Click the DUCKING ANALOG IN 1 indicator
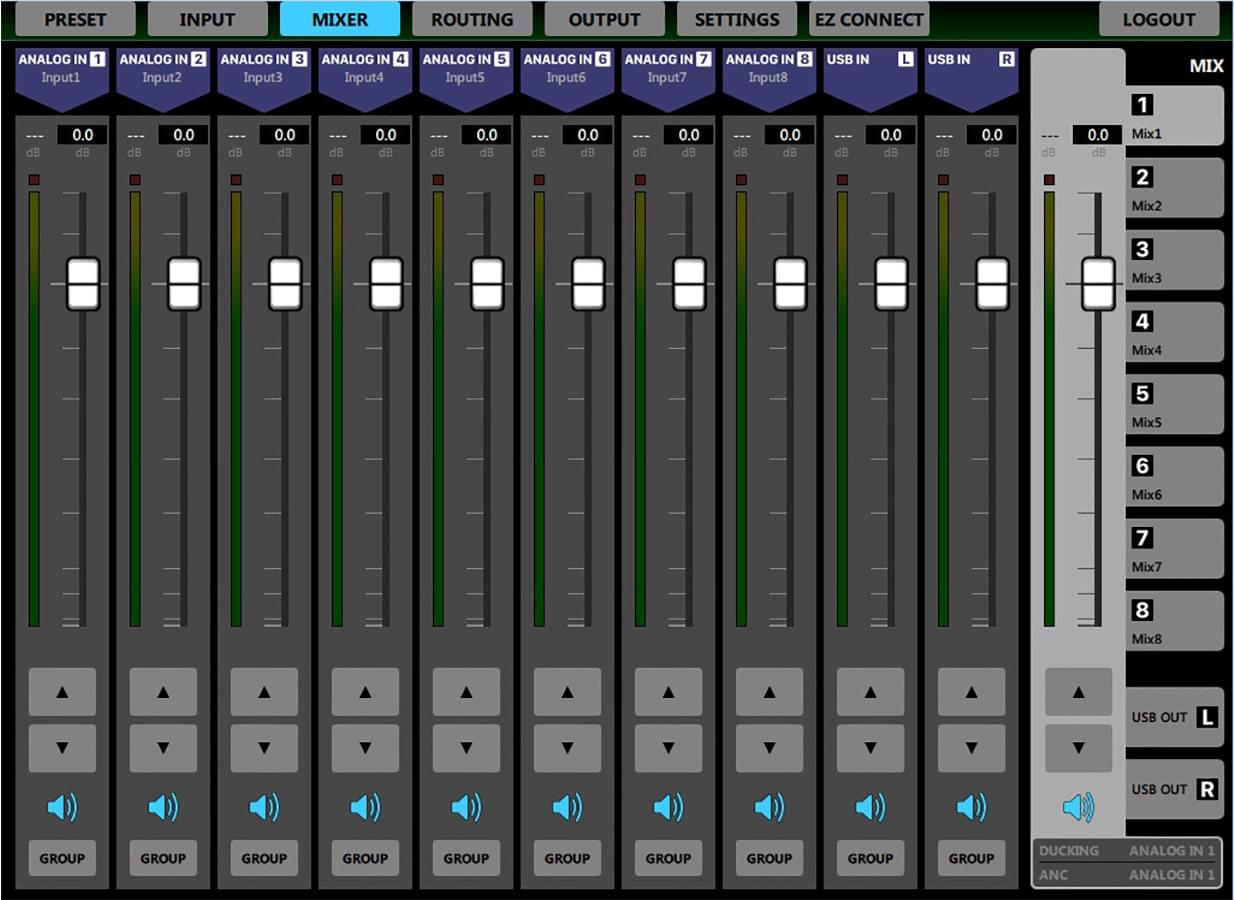1234x900 pixels. pos(1127,851)
